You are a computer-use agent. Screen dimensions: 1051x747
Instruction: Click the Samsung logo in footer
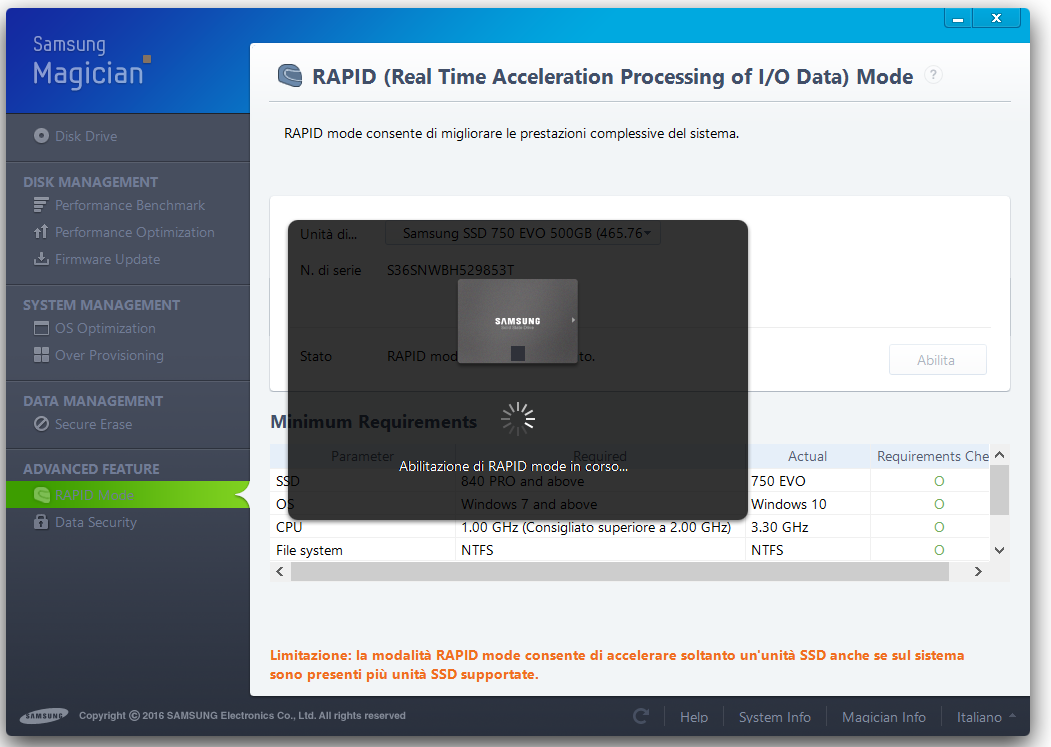44,716
